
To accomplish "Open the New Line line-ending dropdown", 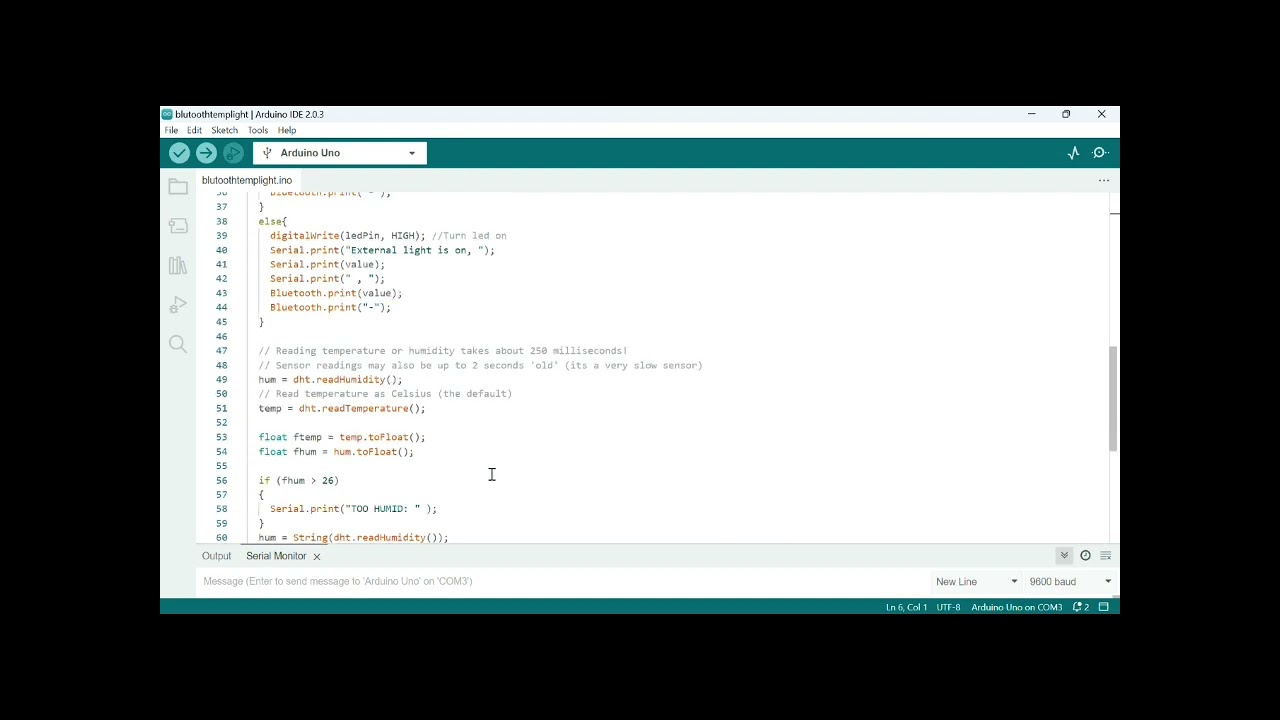I will [976, 582].
